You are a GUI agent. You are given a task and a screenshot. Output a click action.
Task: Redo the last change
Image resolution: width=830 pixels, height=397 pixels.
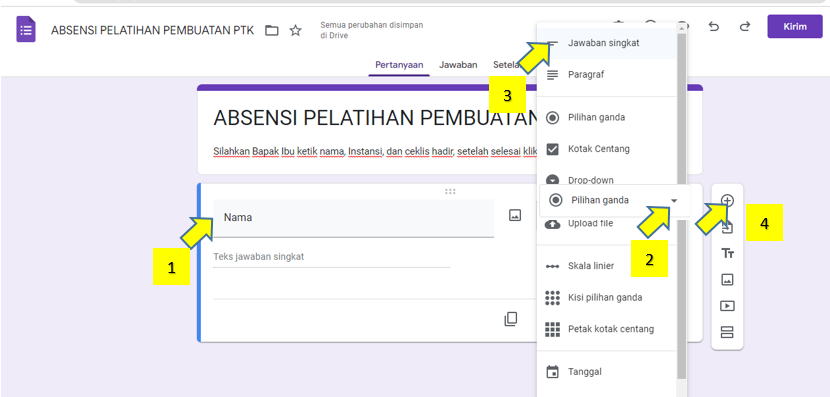745,26
